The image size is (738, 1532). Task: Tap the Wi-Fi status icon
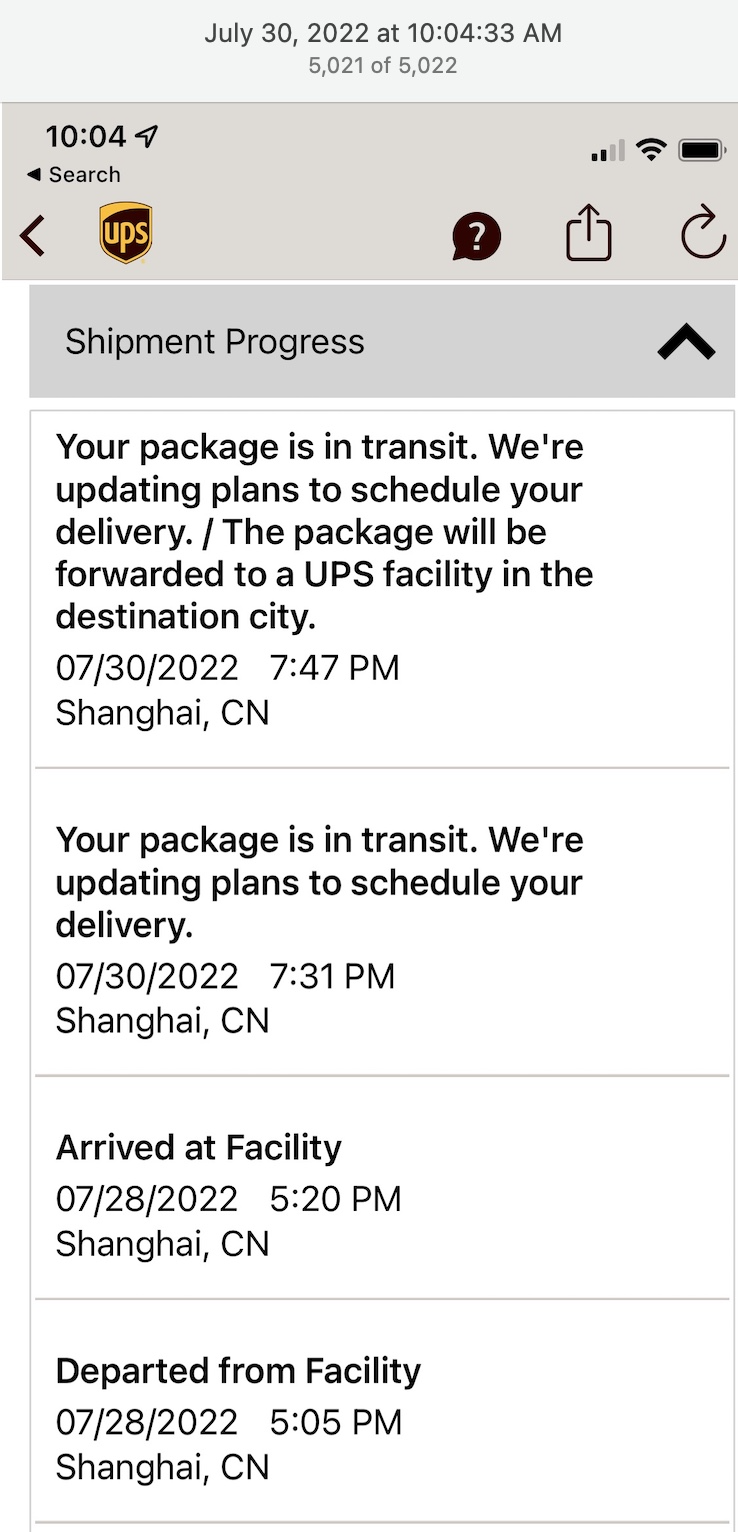click(x=653, y=151)
